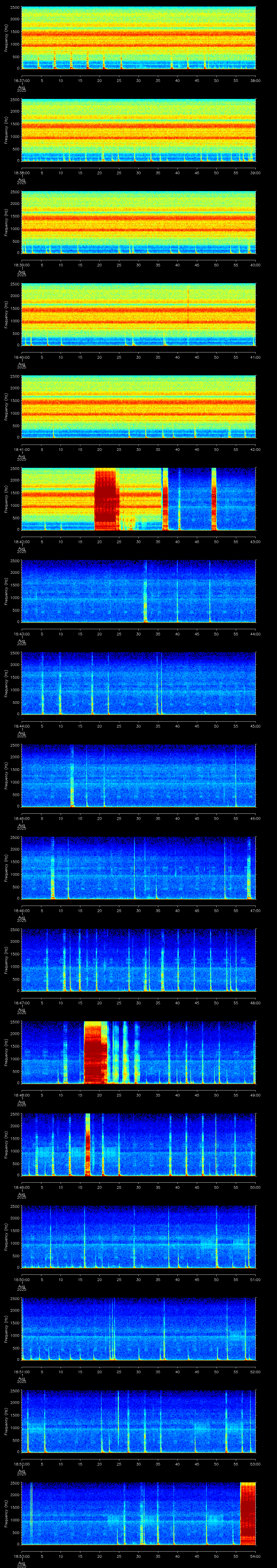
Task: Select the "18:53:00" start time label
Action: coord(21,1556)
